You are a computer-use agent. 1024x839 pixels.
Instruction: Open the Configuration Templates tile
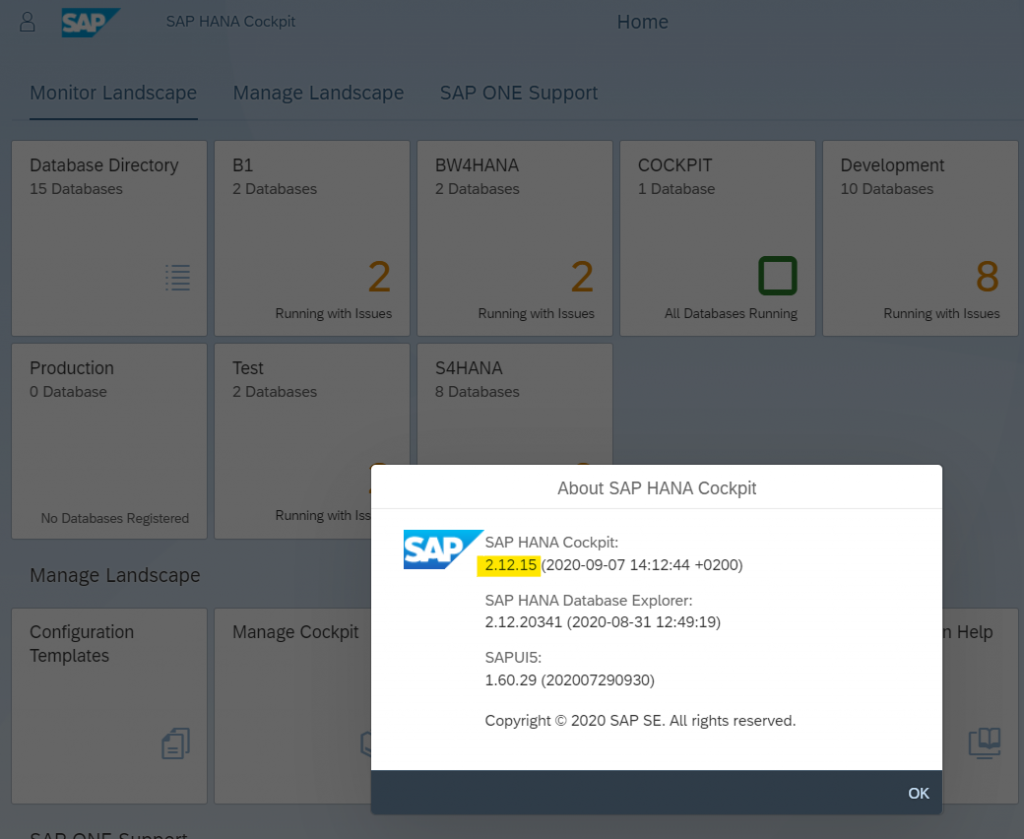(x=109, y=706)
